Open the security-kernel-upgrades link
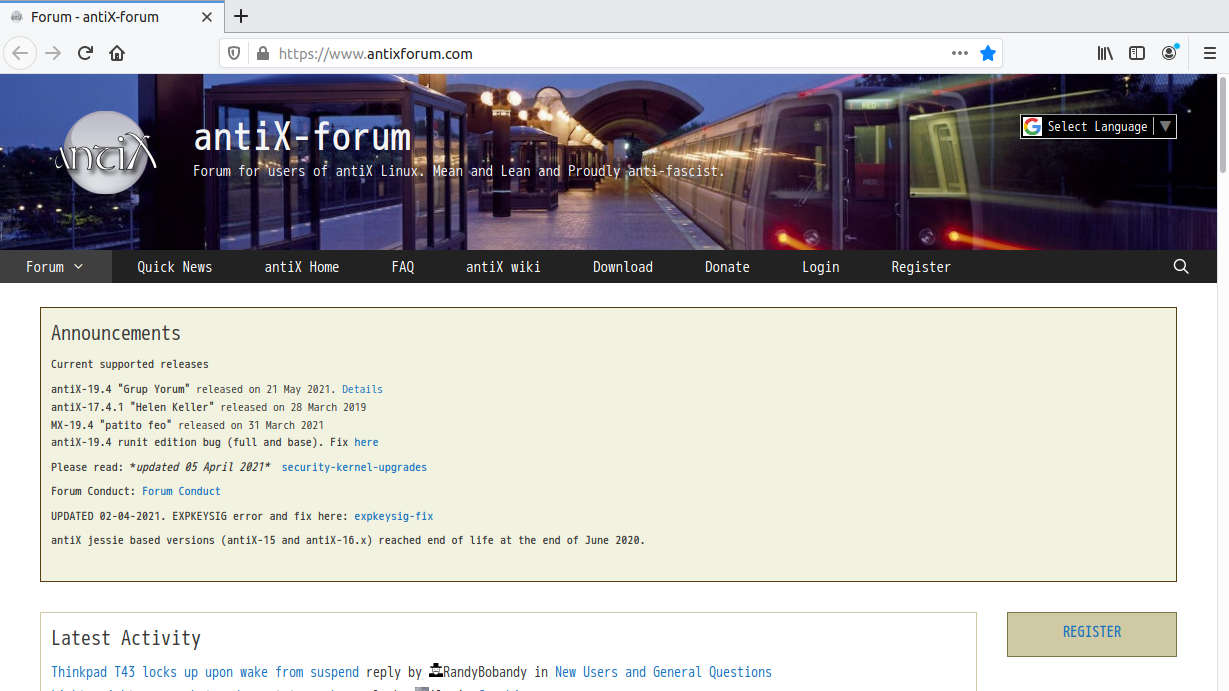The height and width of the screenshot is (691, 1229). tap(354, 467)
